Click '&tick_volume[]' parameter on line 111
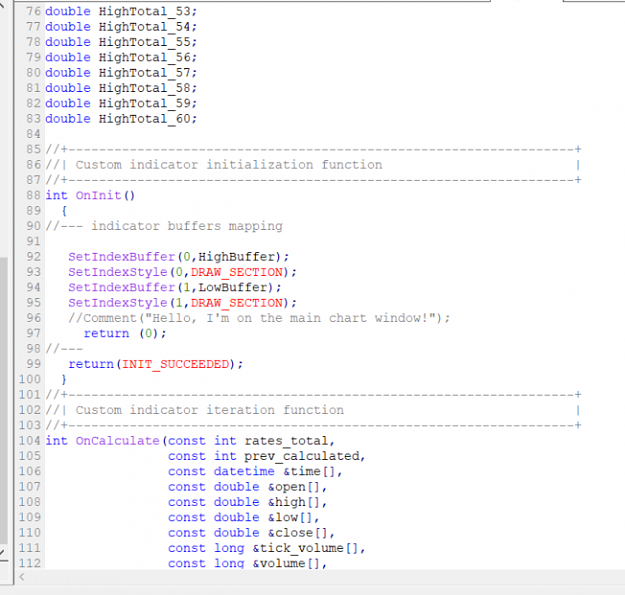This screenshot has height=595, width=625. (x=305, y=548)
